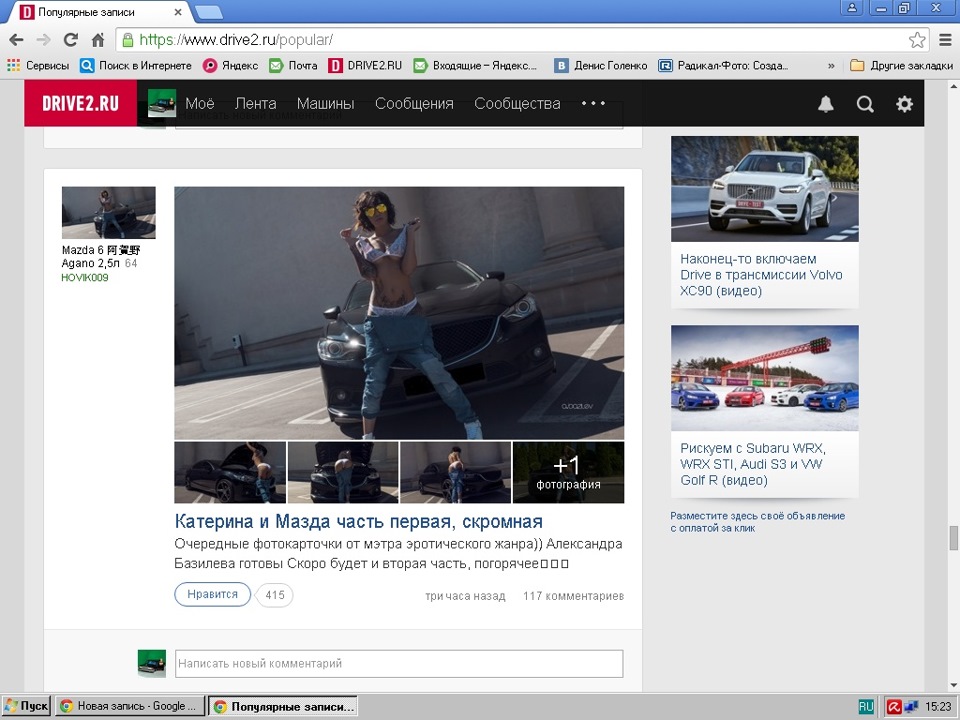Open the red antivirus tray icon
Image resolution: width=960 pixels, height=720 pixels.
(x=894, y=707)
